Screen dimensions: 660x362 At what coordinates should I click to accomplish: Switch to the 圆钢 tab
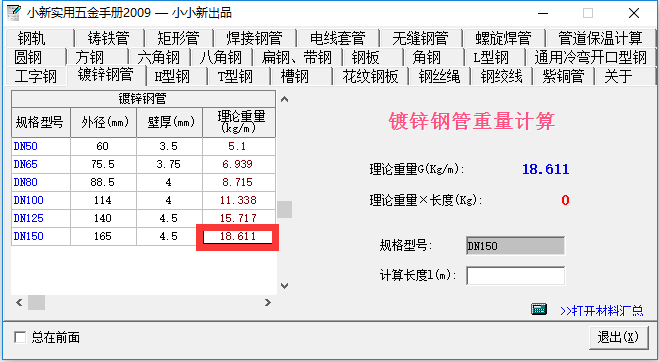pyautogui.click(x=35, y=57)
